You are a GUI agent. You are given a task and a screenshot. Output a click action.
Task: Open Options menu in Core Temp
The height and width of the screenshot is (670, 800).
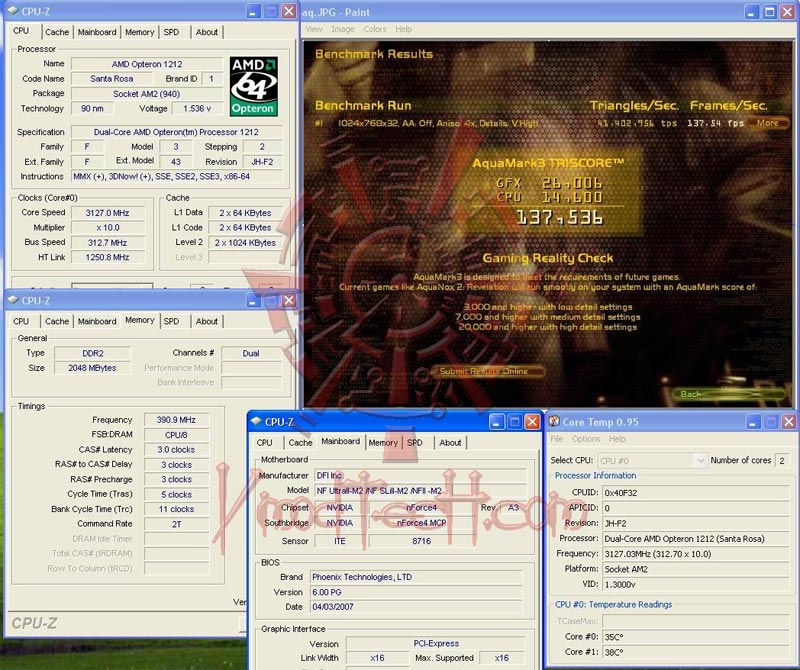pos(586,439)
